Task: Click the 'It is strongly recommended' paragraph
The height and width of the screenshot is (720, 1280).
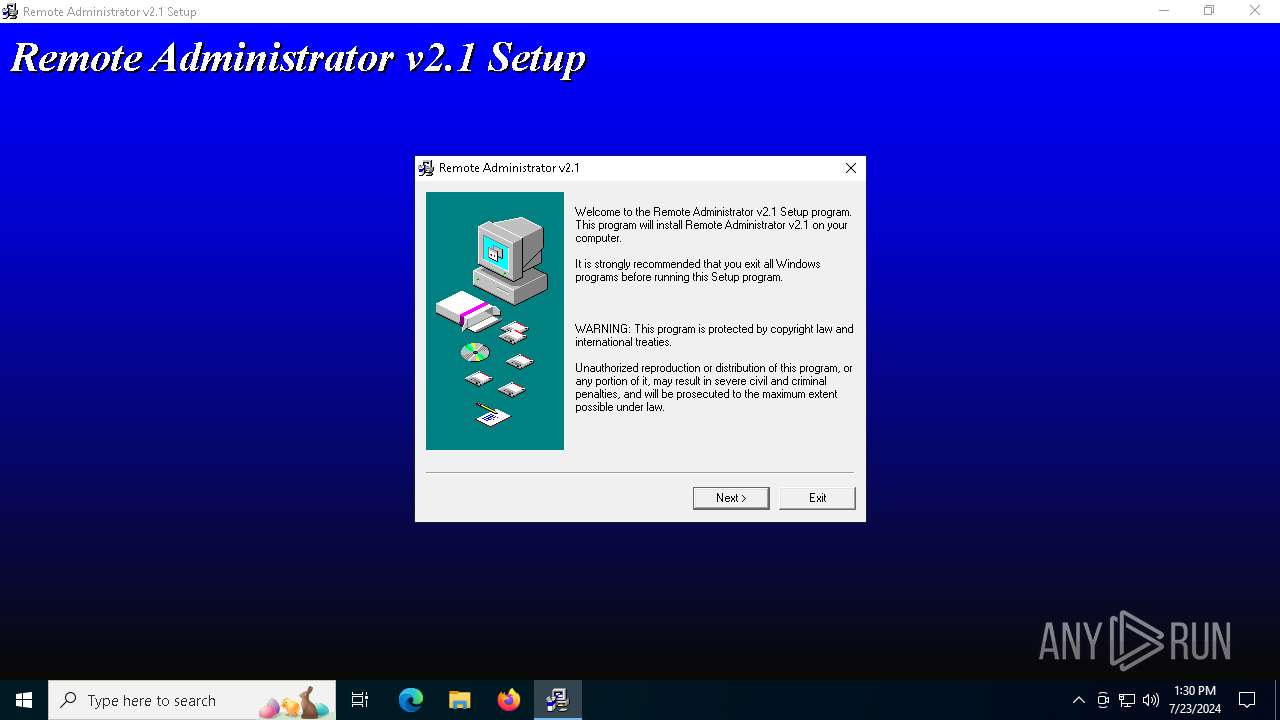Action: tap(697, 271)
